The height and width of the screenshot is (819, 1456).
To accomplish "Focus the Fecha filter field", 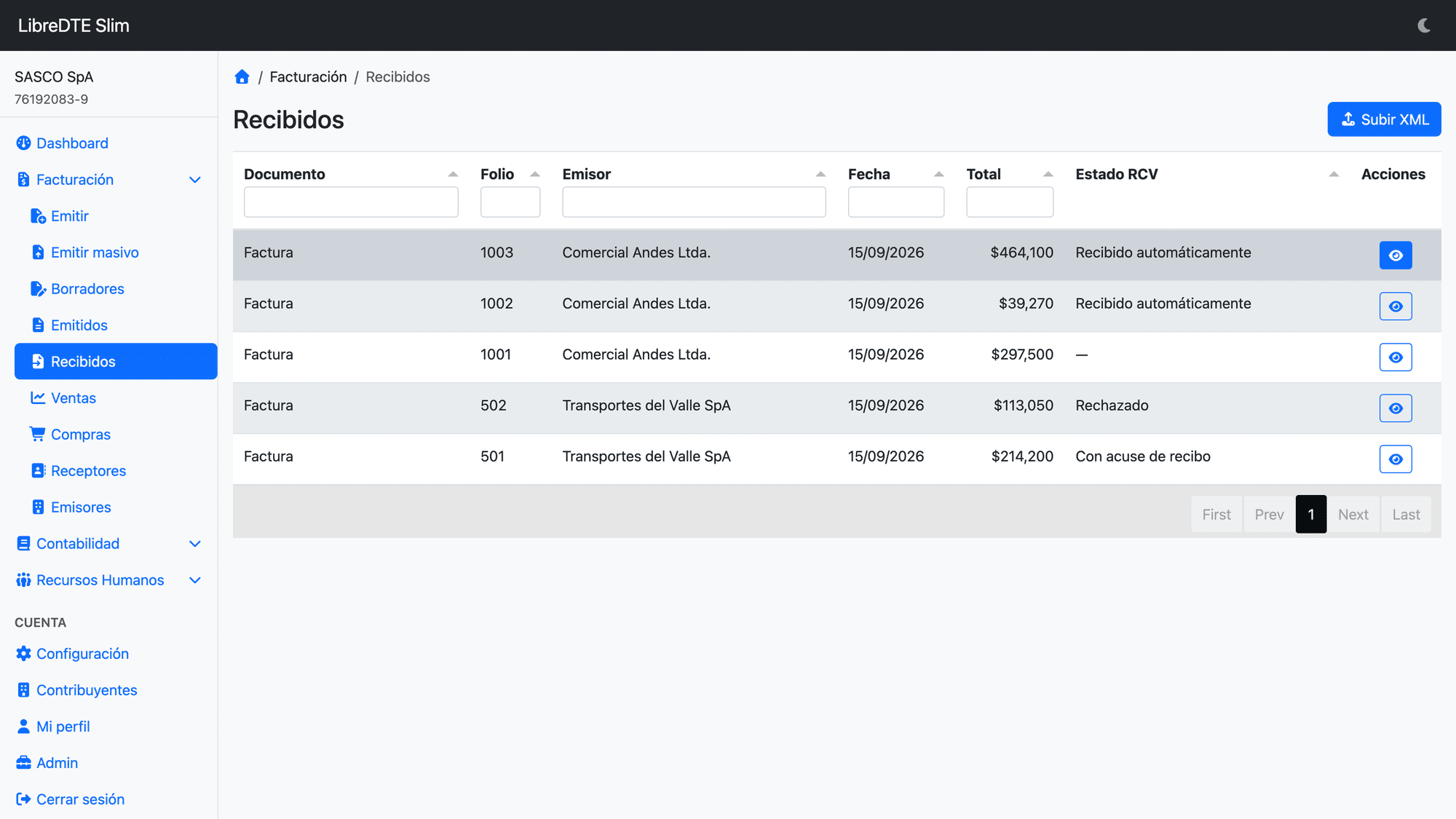I will point(896,202).
